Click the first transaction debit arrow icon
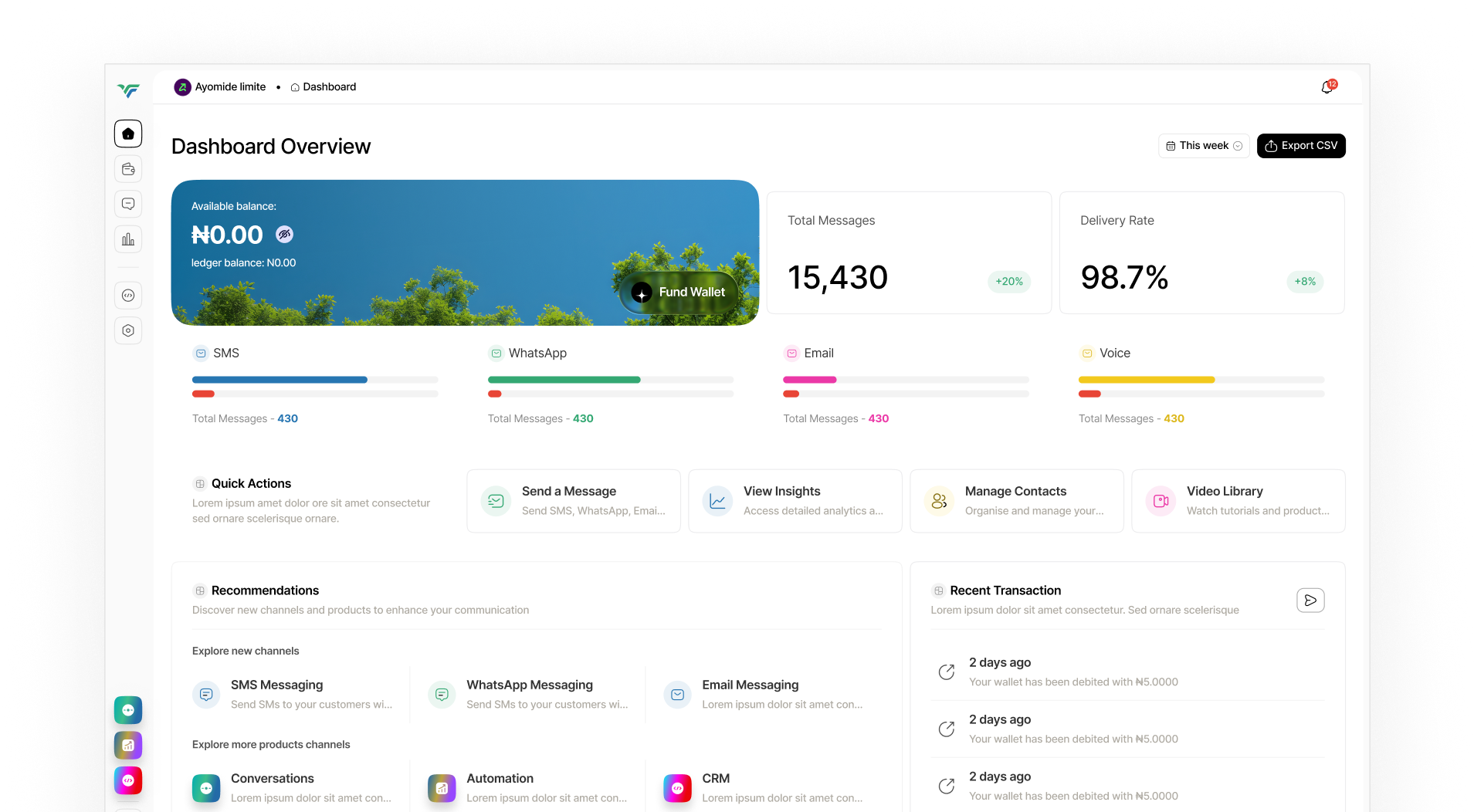Viewport: 1474px width, 812px height. pos(947,672)
